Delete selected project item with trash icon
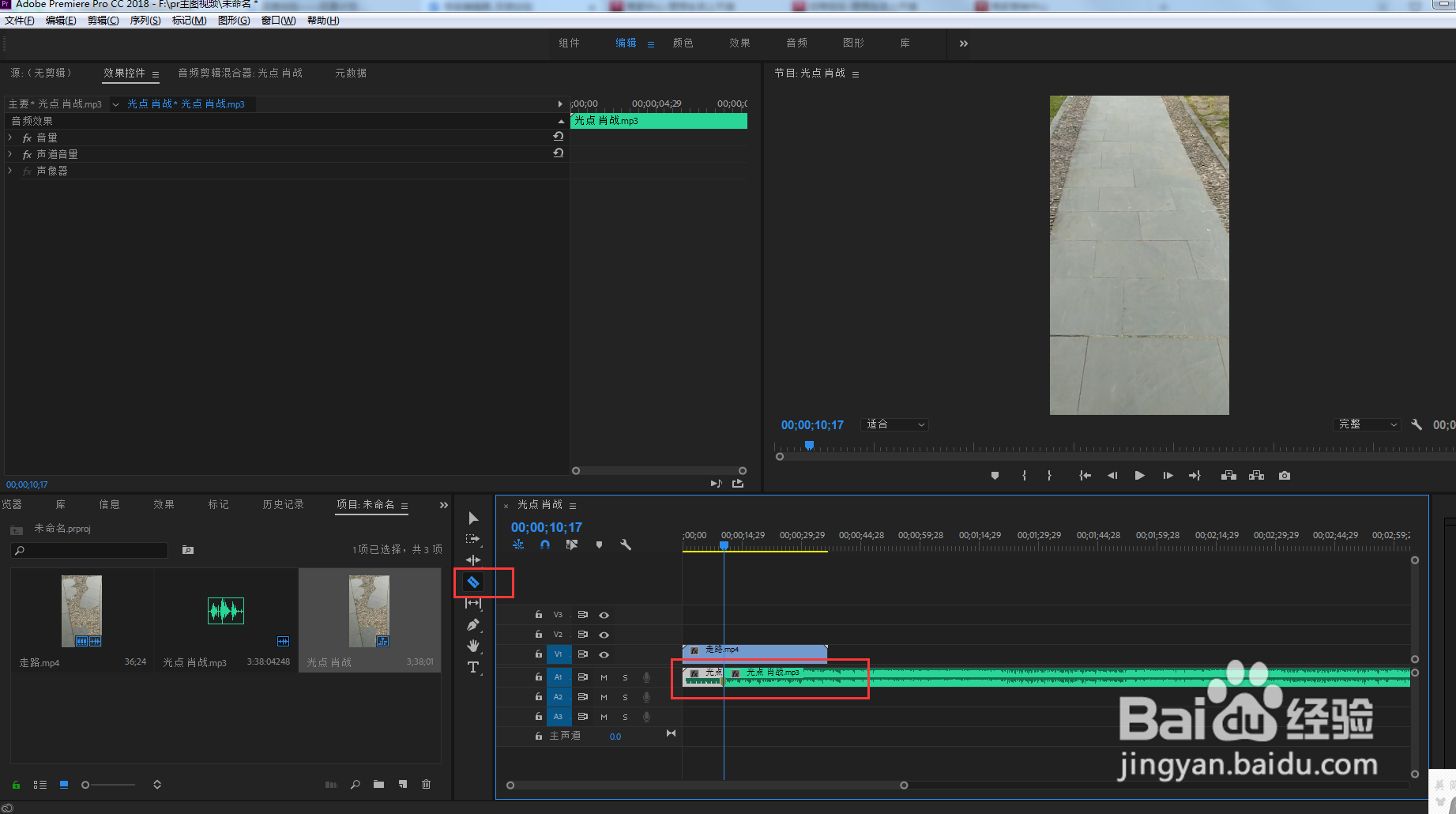1456x814 pixels. tap(427, 785)
